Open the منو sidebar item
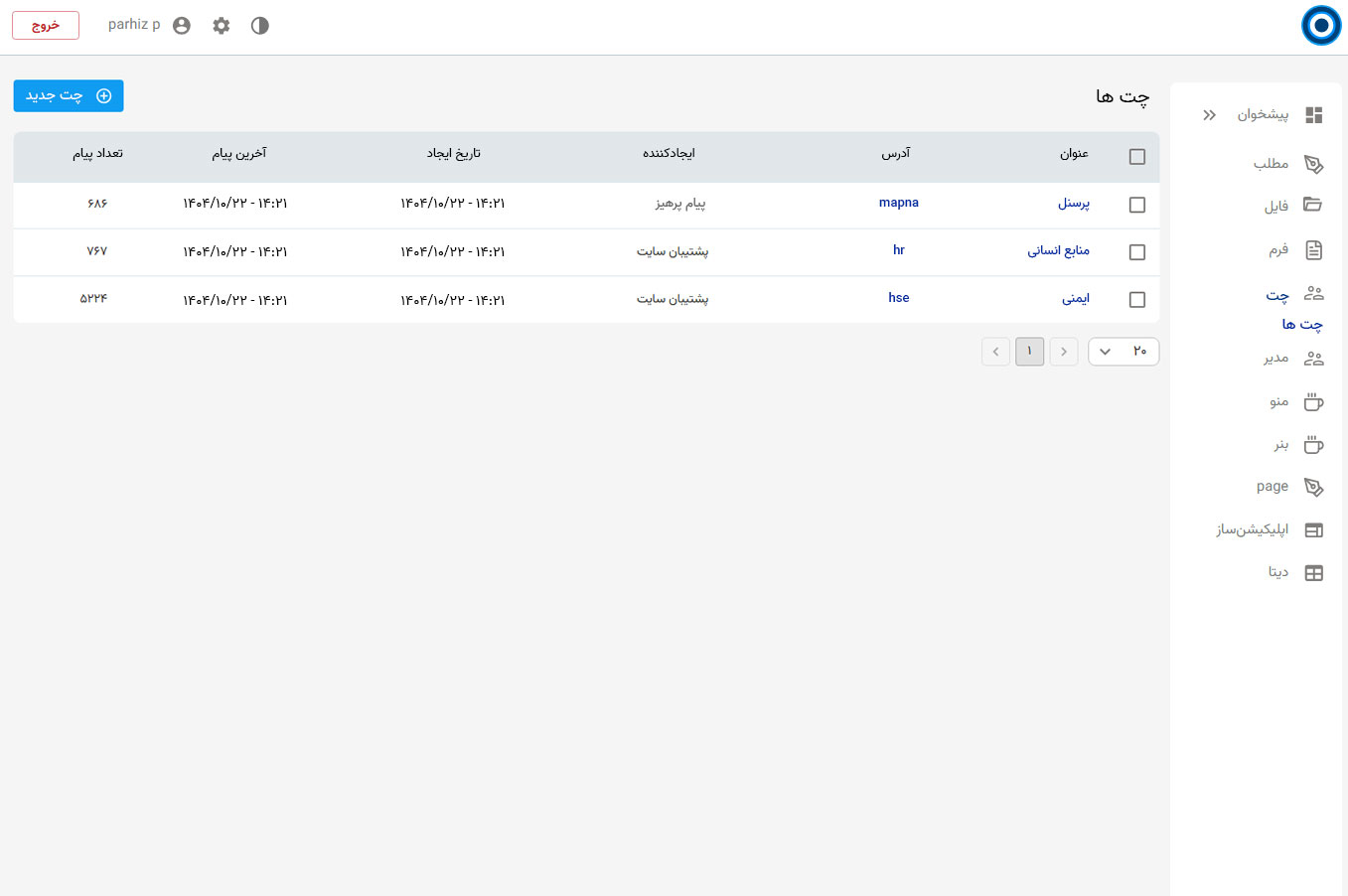1348x896 pixels. (x=1289, y=402)
